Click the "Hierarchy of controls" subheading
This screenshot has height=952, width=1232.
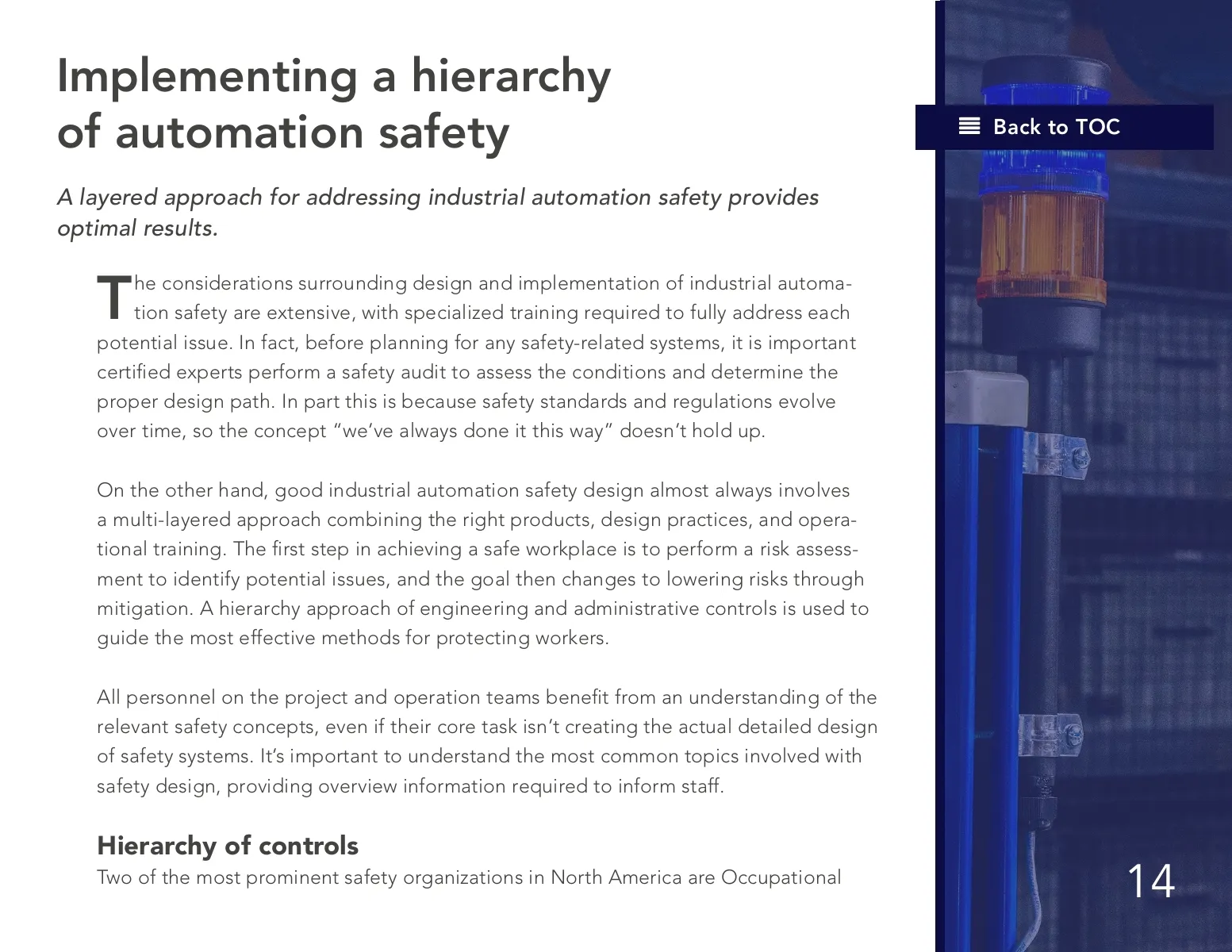(x=228, y=845)
